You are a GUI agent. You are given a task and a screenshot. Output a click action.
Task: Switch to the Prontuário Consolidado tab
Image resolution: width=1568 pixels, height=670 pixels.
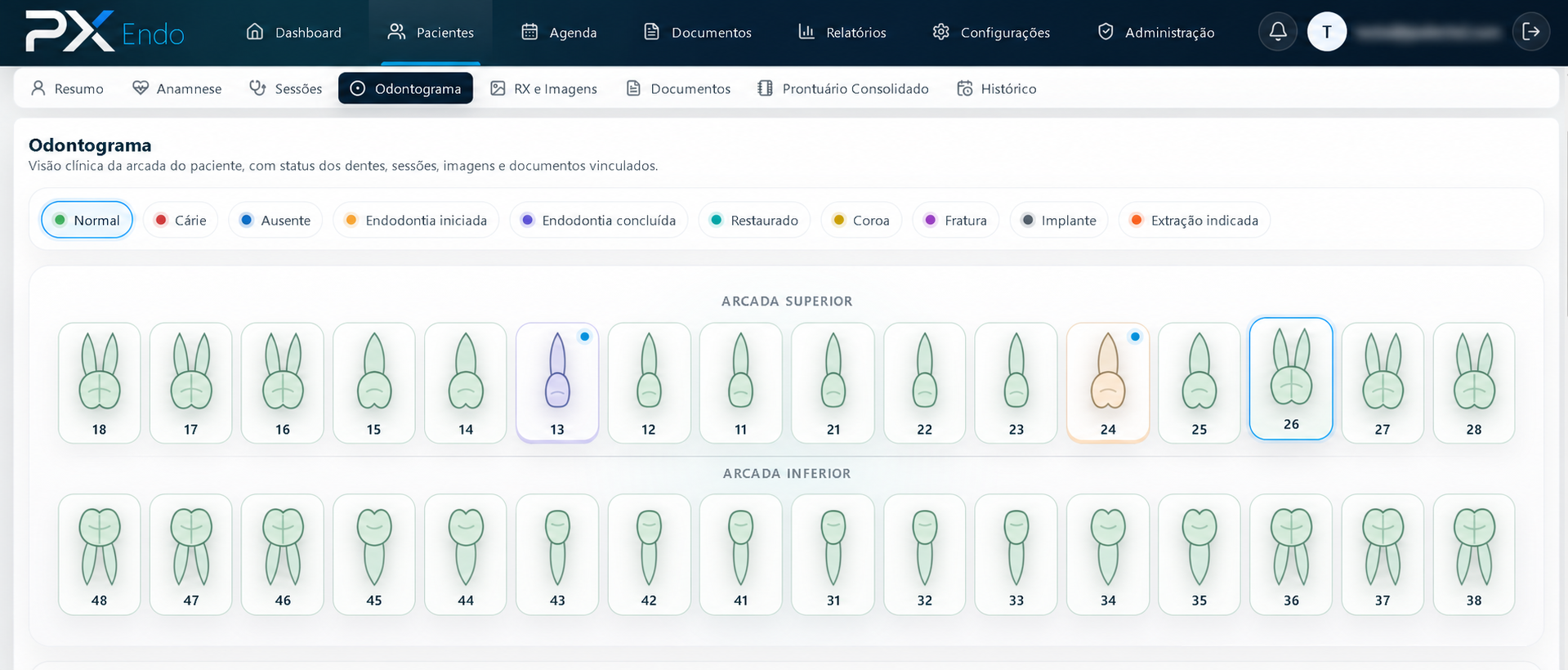(x=842, y=88)
